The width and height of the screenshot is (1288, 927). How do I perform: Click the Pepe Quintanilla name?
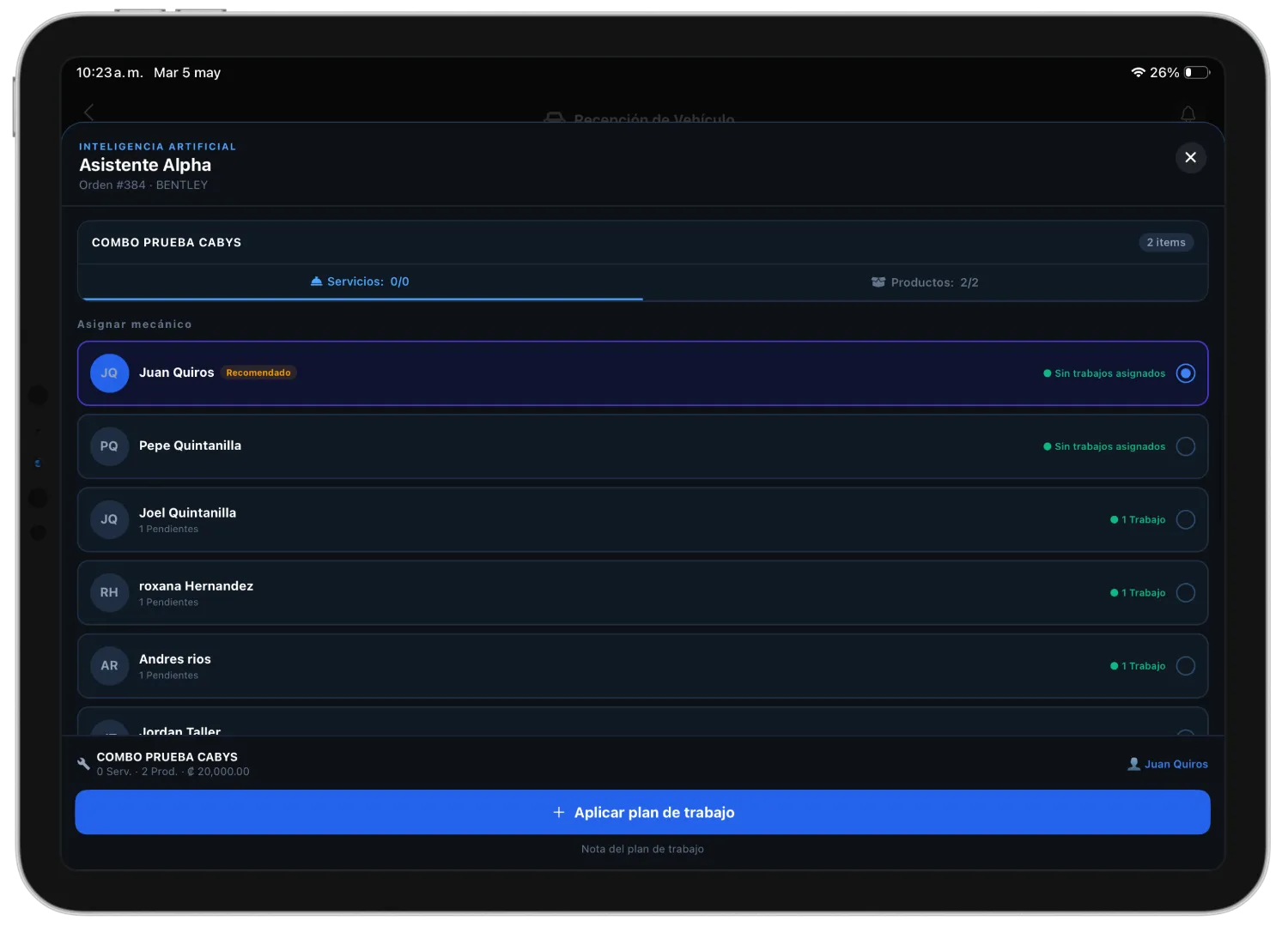click(x=190, y=445)
